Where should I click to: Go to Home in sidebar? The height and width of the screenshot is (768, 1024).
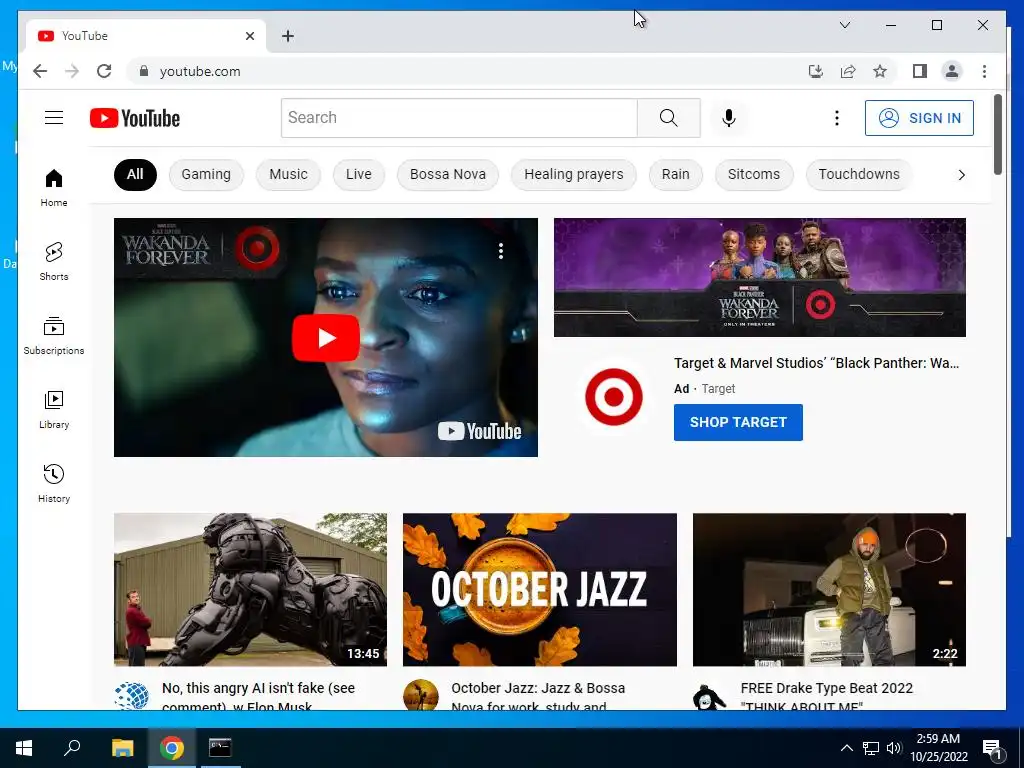[54, 187]
